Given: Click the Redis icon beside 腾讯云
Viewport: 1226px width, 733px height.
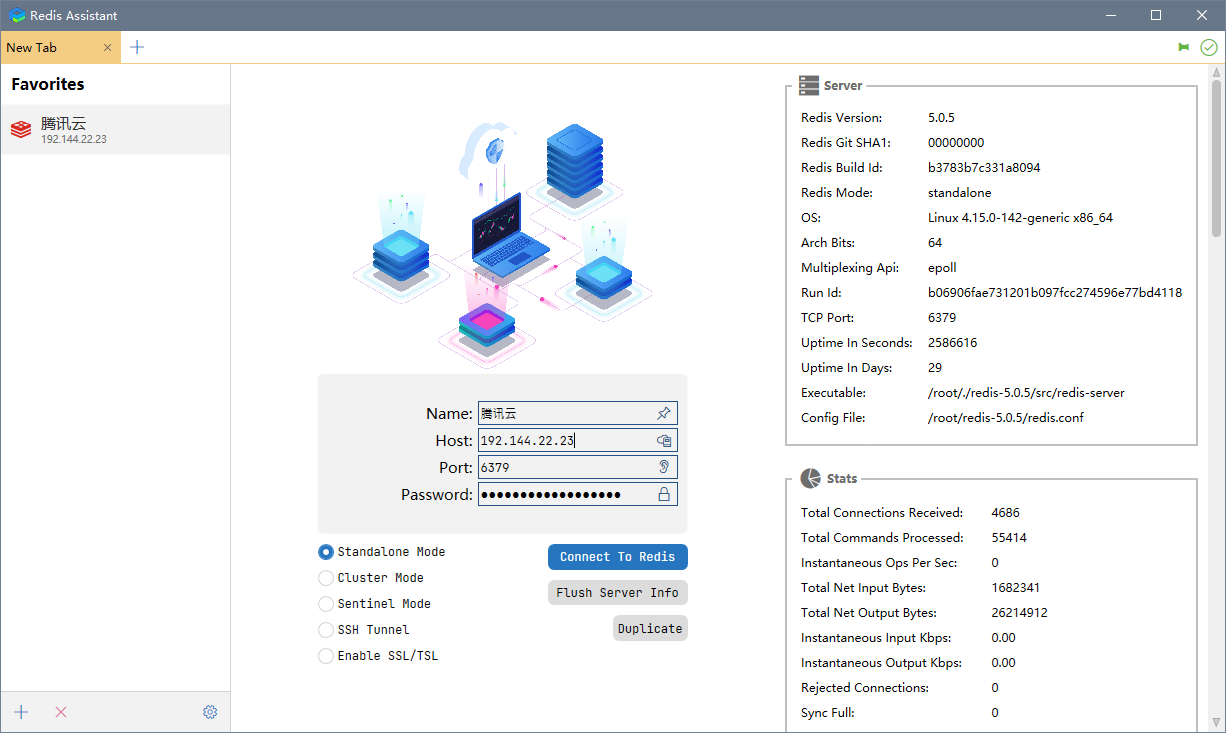Looking at the screenshot, I should (21, 130).
